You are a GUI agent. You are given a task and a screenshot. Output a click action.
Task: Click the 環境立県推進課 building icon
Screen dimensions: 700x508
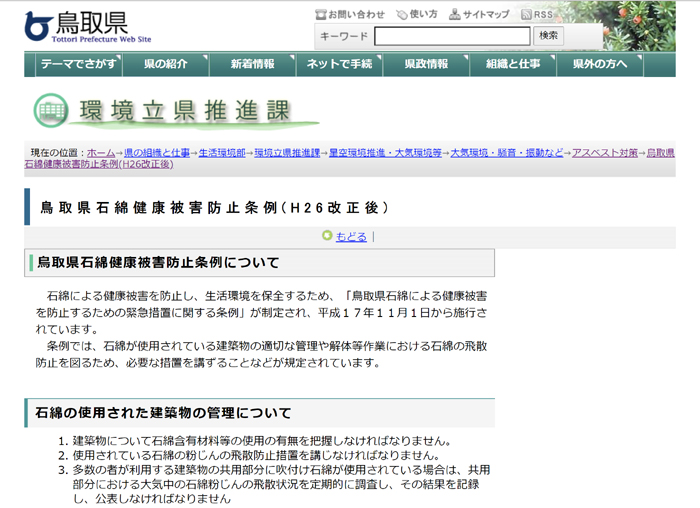click(x=51, y=110)
